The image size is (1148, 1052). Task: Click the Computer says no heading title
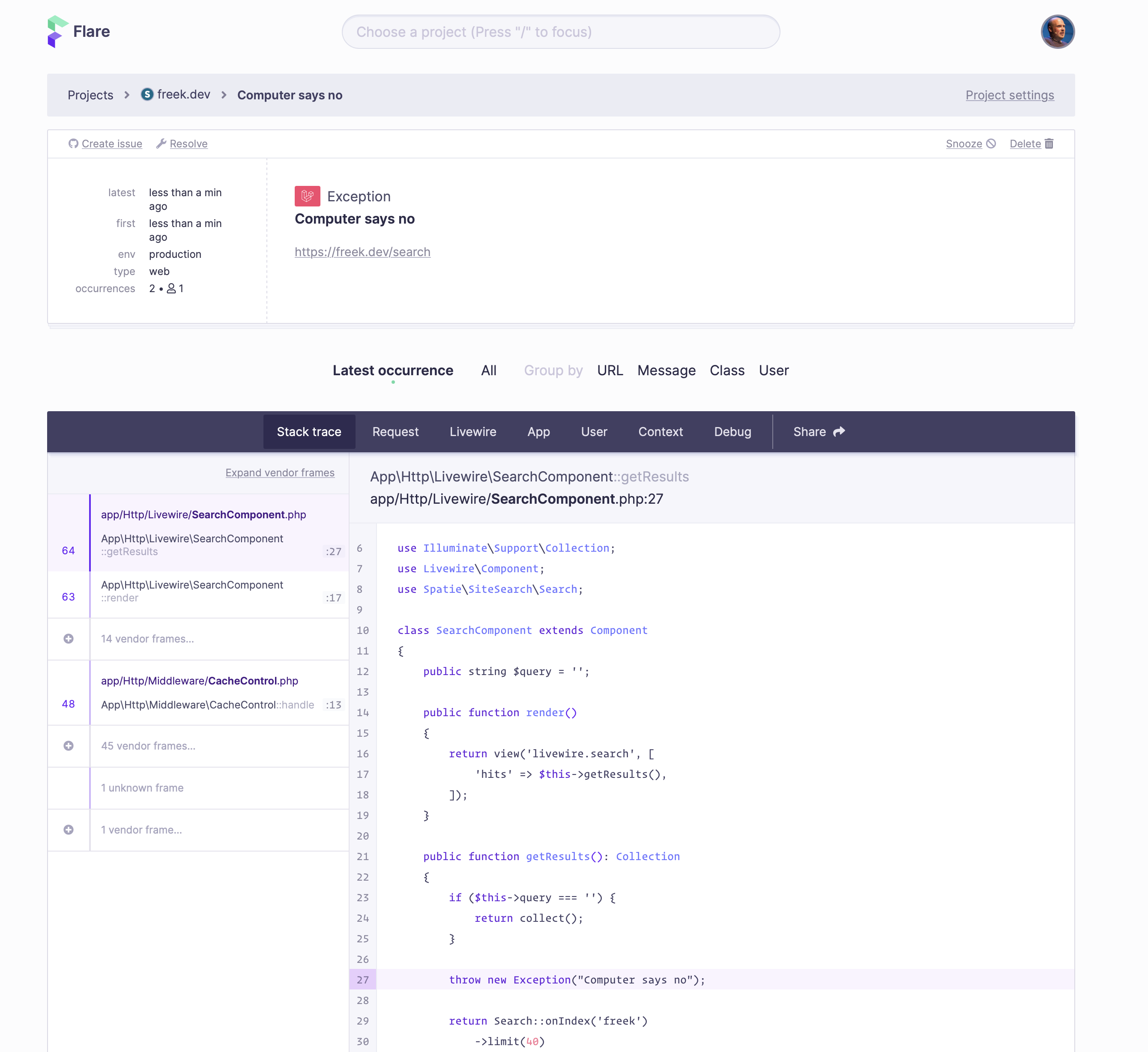coord(354,219)
